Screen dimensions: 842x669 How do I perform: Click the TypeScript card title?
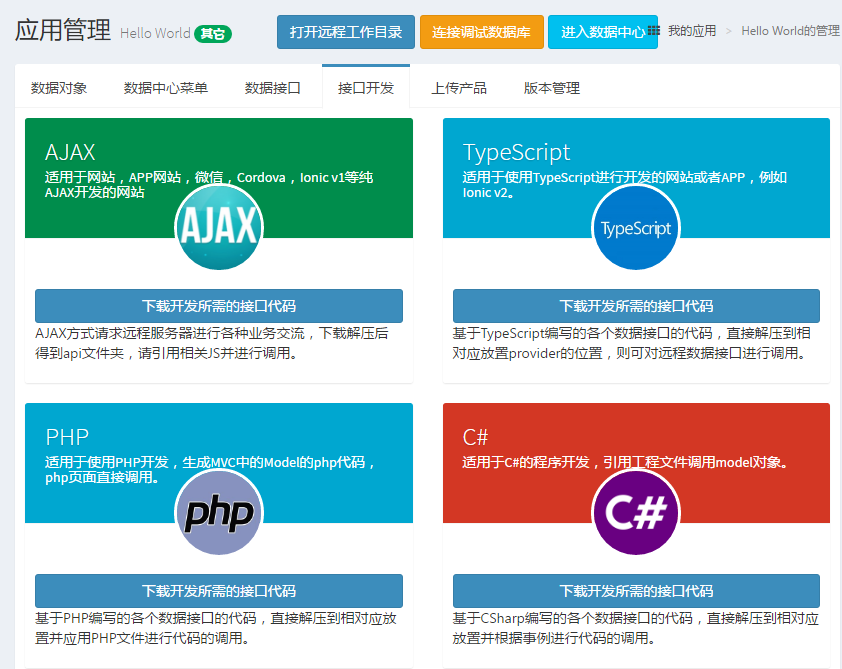coord(516,152)
